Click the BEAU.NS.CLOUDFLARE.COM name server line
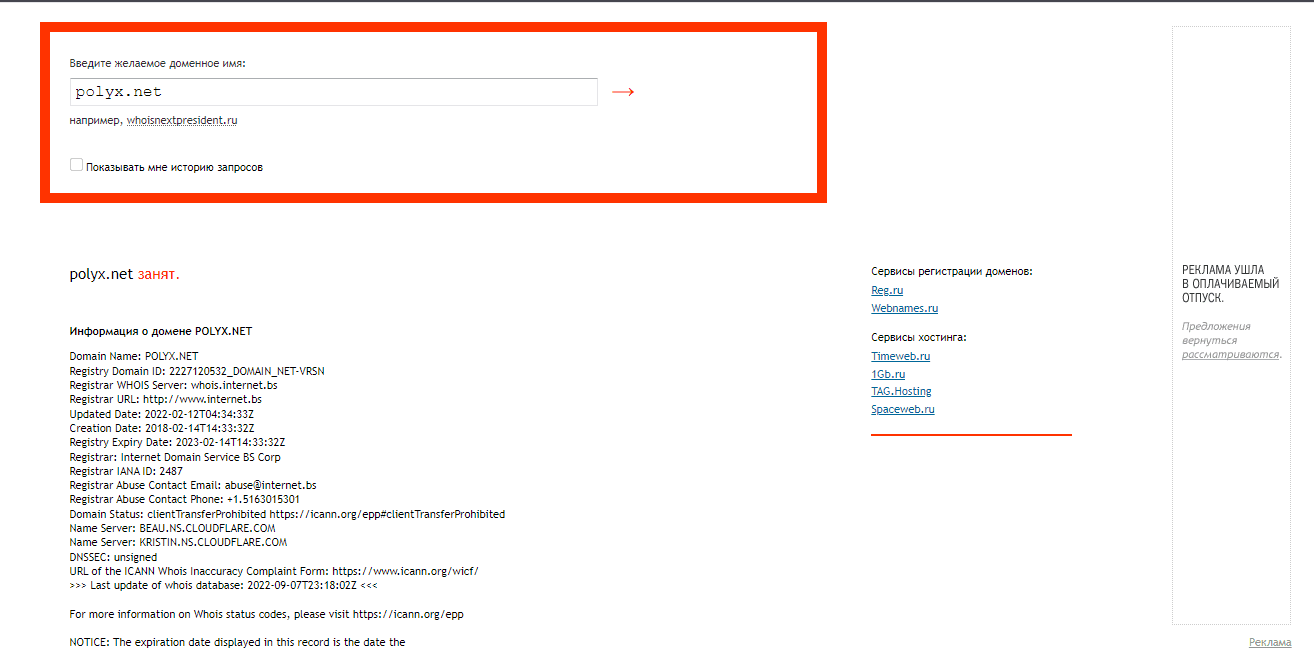This screenshot has width=1314, height=653. pyautogui.click(x=207, y=528)
